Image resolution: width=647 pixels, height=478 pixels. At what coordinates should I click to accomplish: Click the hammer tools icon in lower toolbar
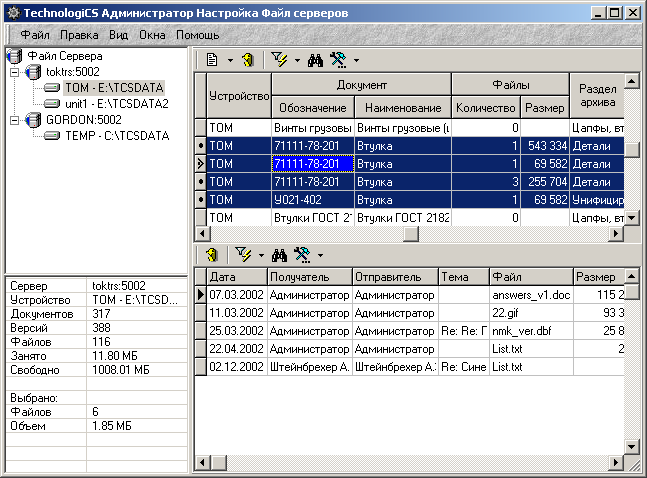click(302, 256)
